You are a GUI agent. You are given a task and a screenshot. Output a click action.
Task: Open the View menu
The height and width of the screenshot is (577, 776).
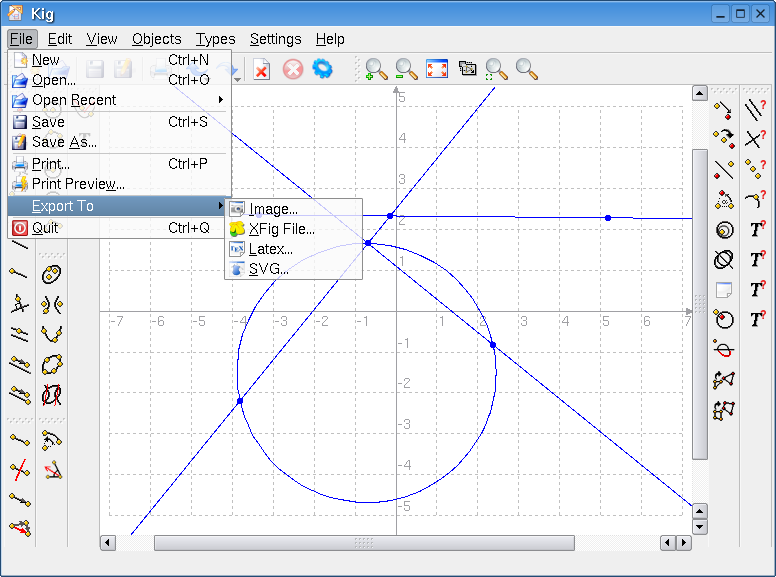[x=102, y=39]
